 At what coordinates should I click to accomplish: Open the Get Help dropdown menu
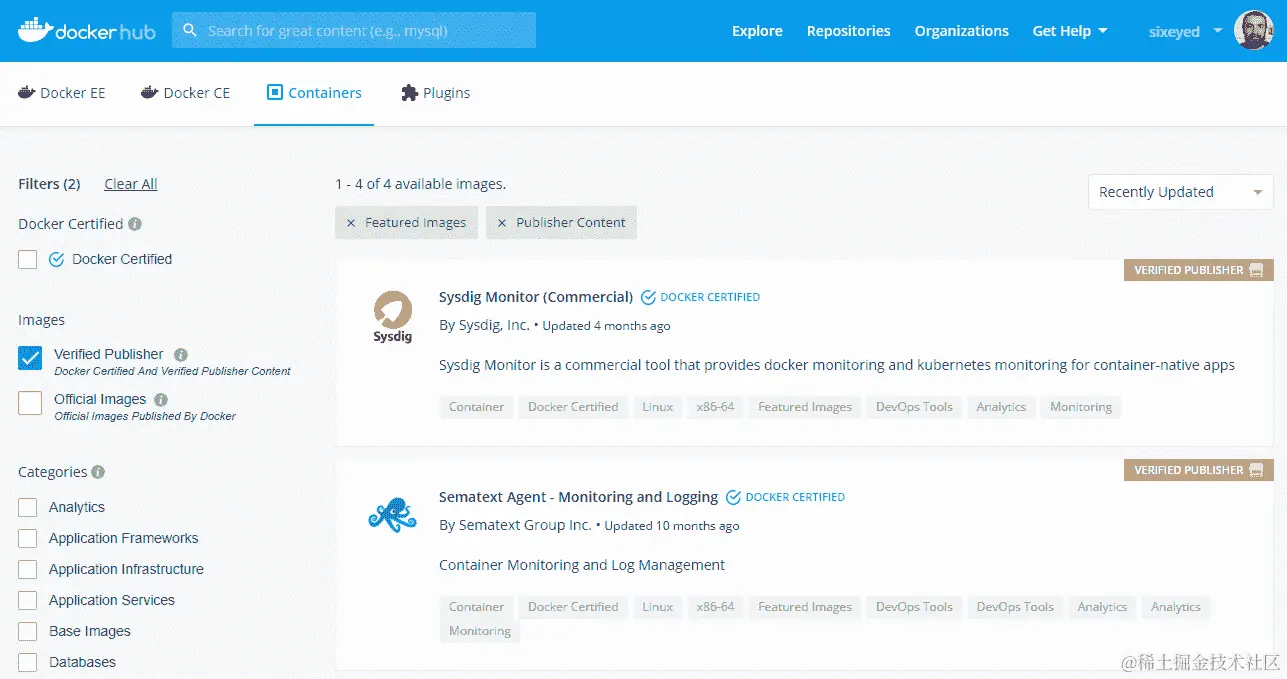tap(1070, 31)
